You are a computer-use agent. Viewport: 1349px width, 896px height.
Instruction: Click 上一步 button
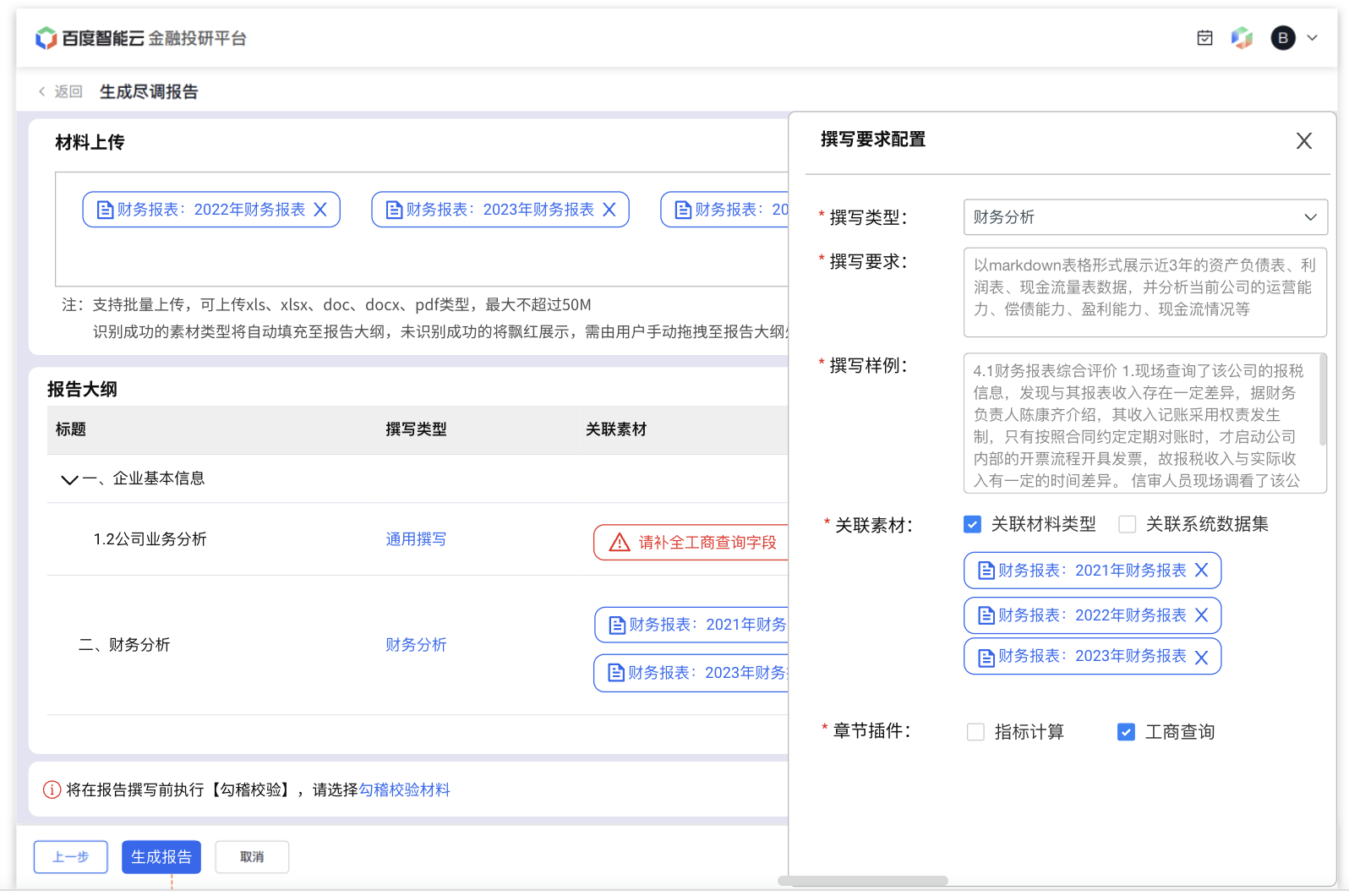[x=71, y=857]
